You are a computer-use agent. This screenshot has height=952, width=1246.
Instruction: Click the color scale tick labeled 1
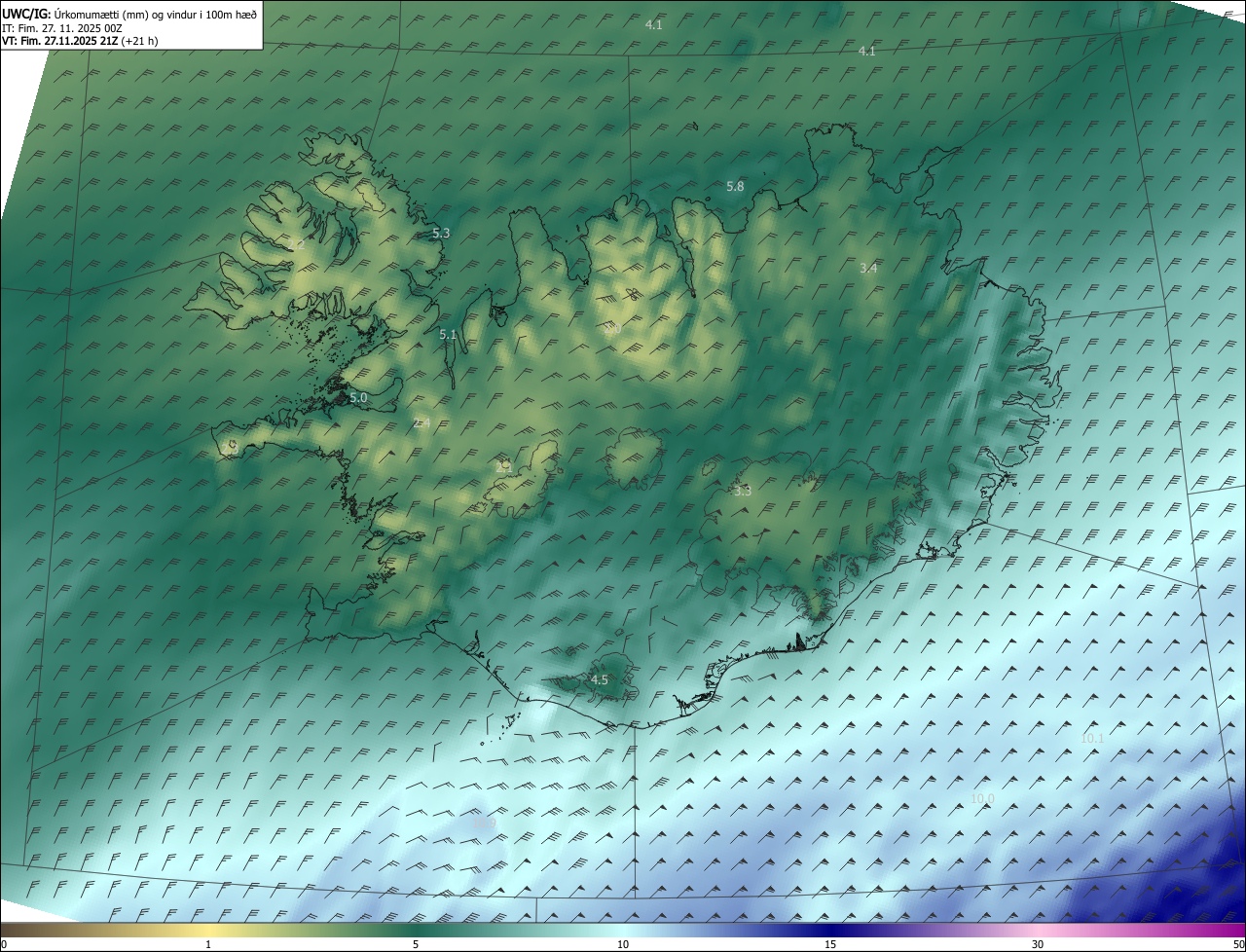tap(208, 944)
